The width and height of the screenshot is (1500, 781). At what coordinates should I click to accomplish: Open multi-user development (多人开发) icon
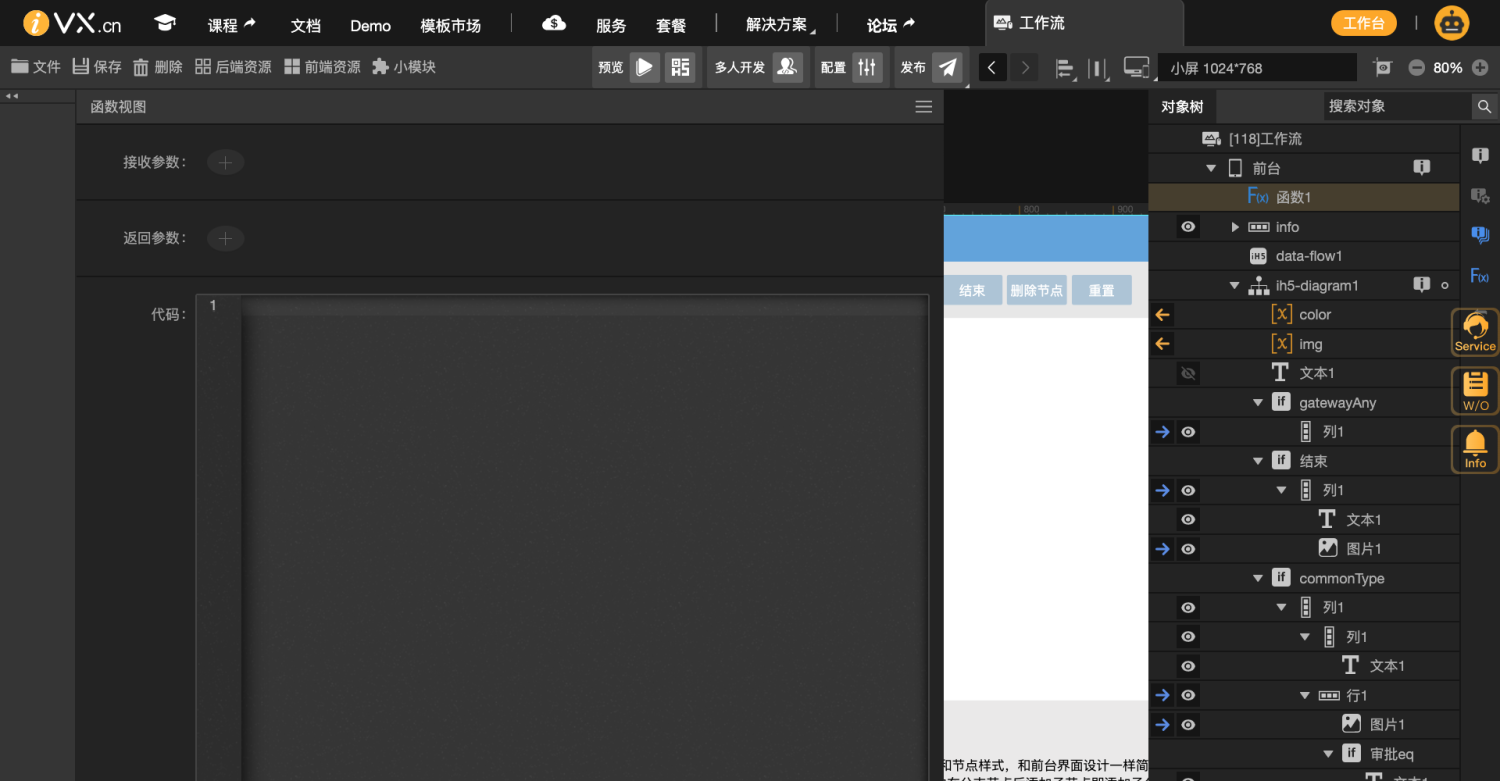[x=788, y=67]
